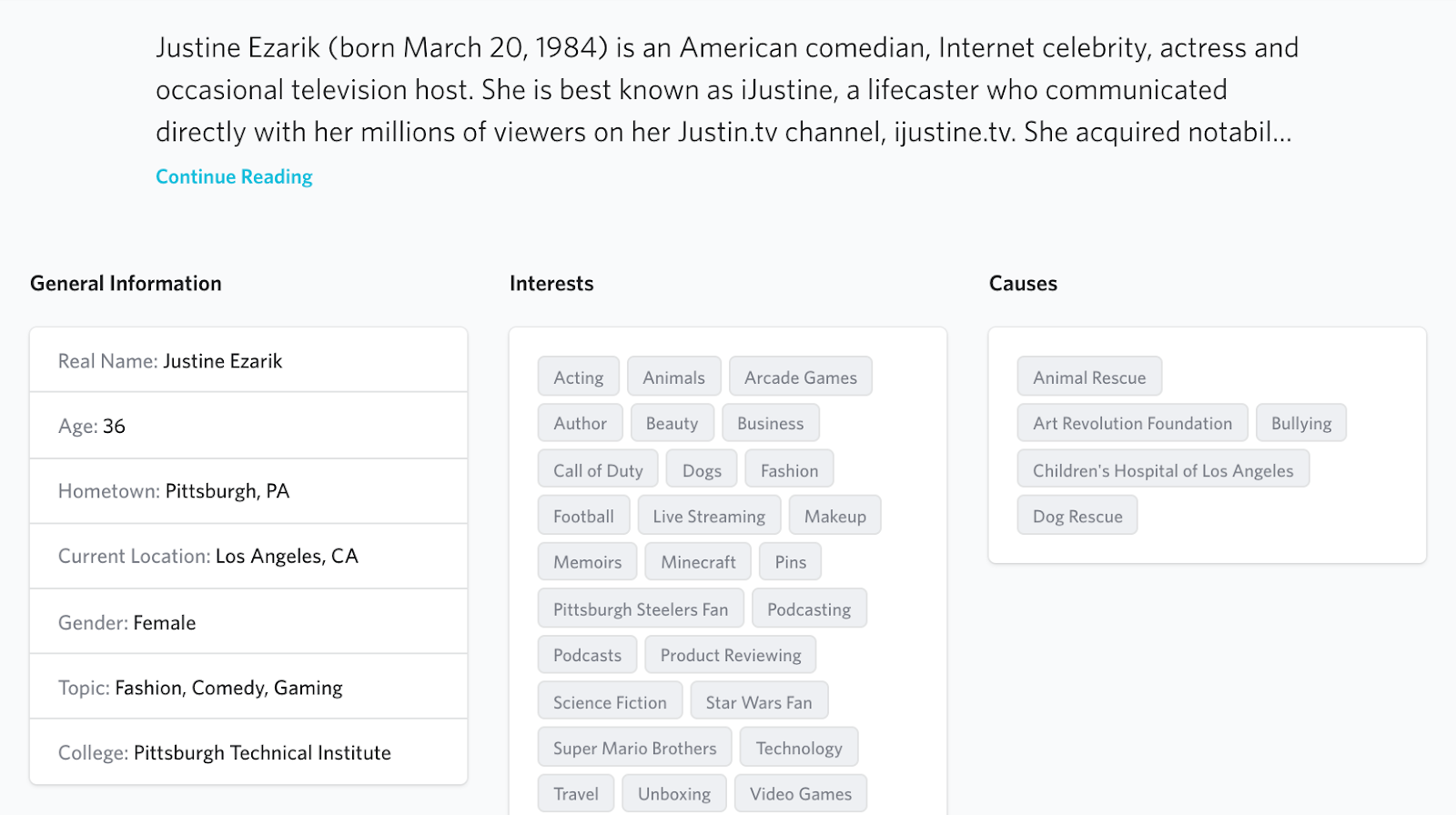
Task: Click the Arcade Games interest tag
Action: pyautogui.click(x=800, y=377)
